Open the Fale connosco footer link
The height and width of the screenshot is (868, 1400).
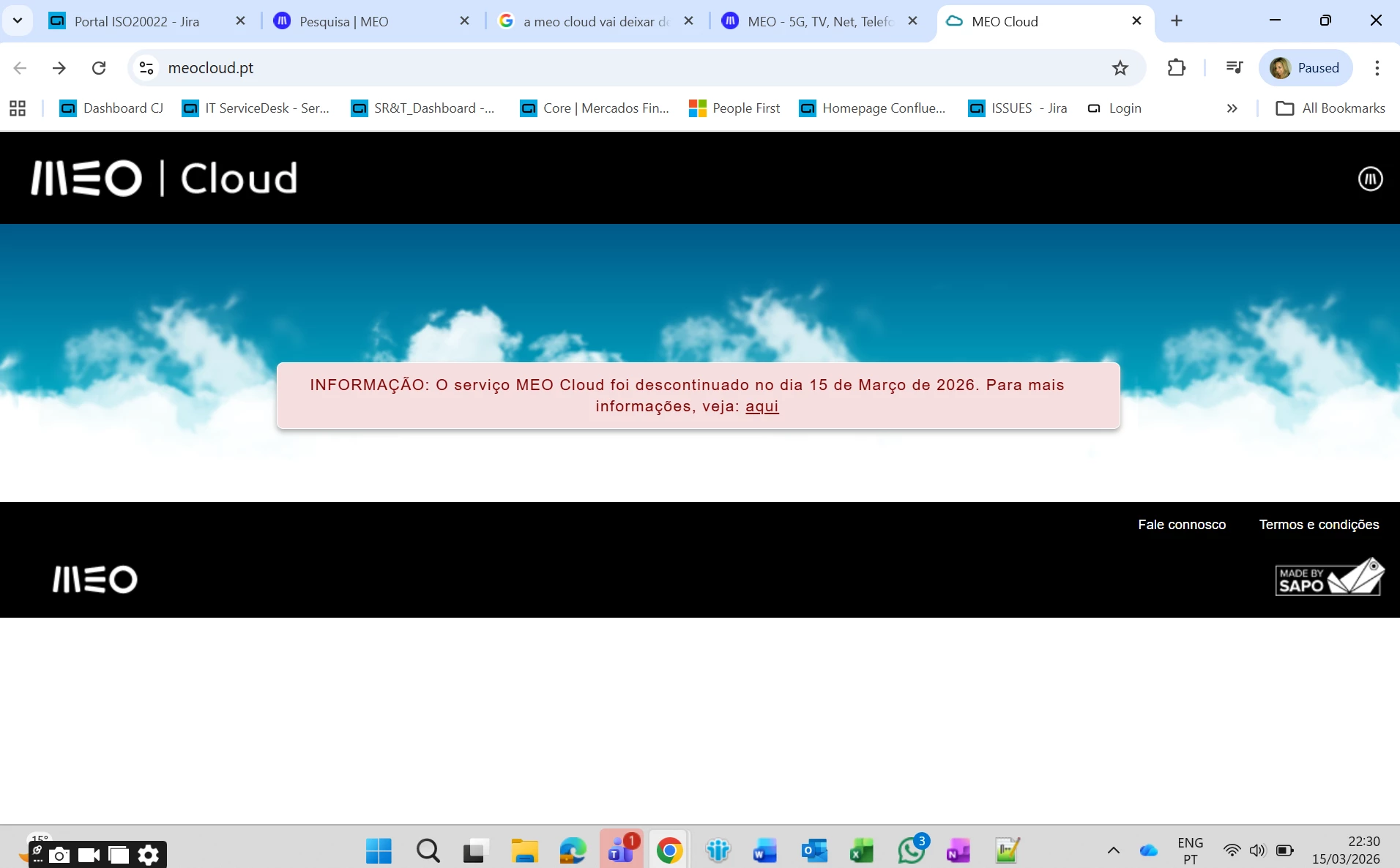[x=1182, y=524]
